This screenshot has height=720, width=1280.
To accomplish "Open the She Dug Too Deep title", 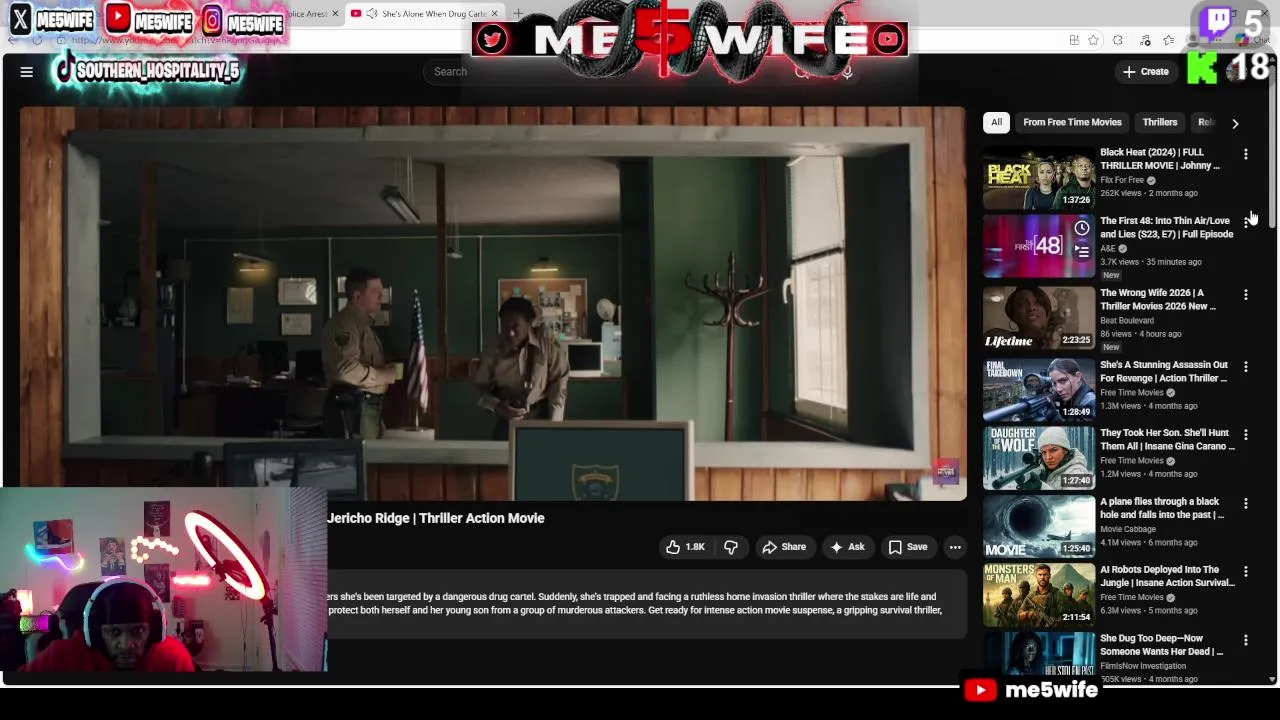I will pos(1161,644).
